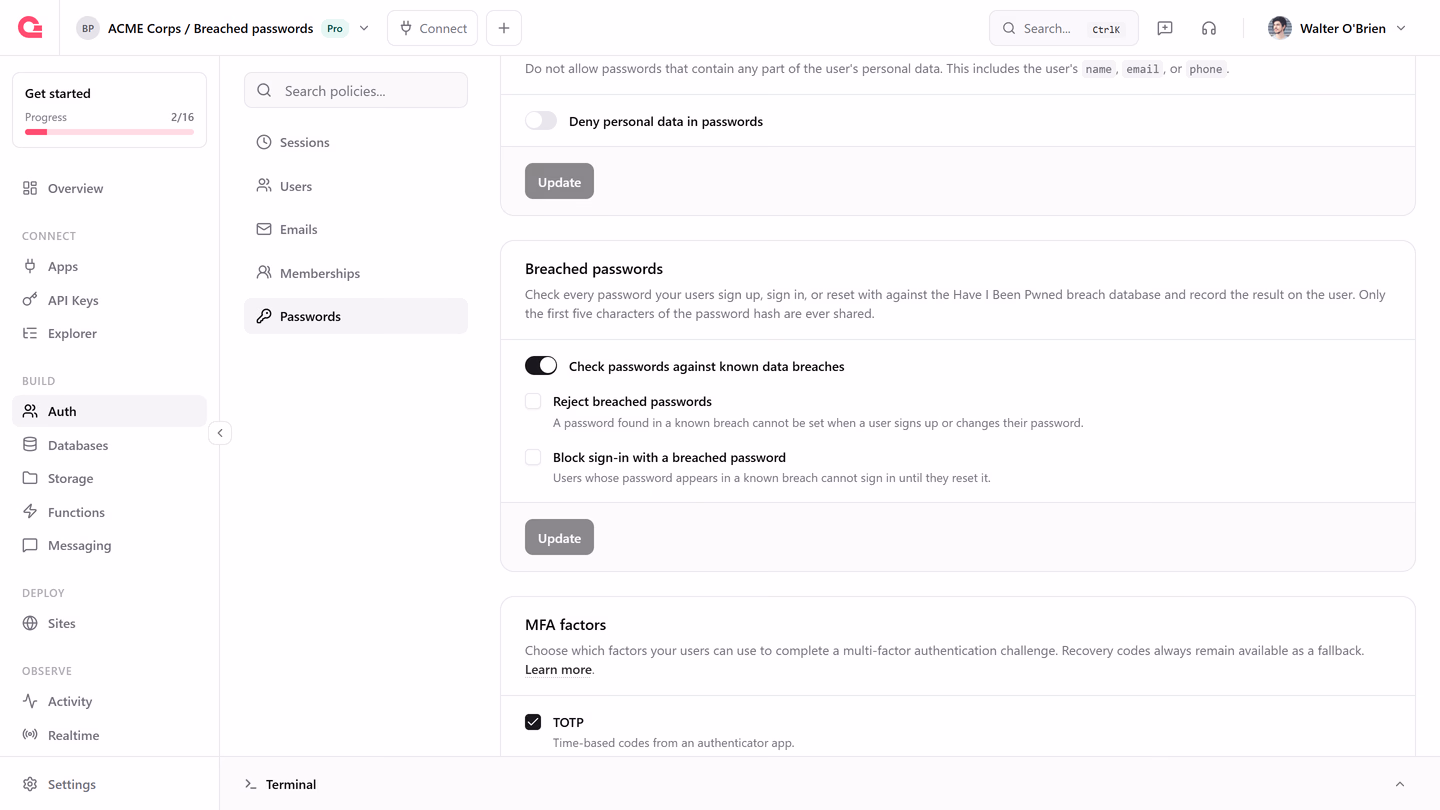Click the headphones support icon
The width and height of the screenshot is (1440, 810).
click(x=1209, y=28)
